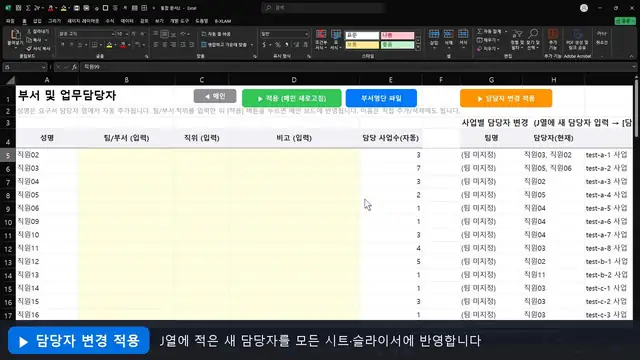Click orange 담당자 변경 적용 sheet button
This screenshot has width=640, height=360.
(x=506, y=98)
